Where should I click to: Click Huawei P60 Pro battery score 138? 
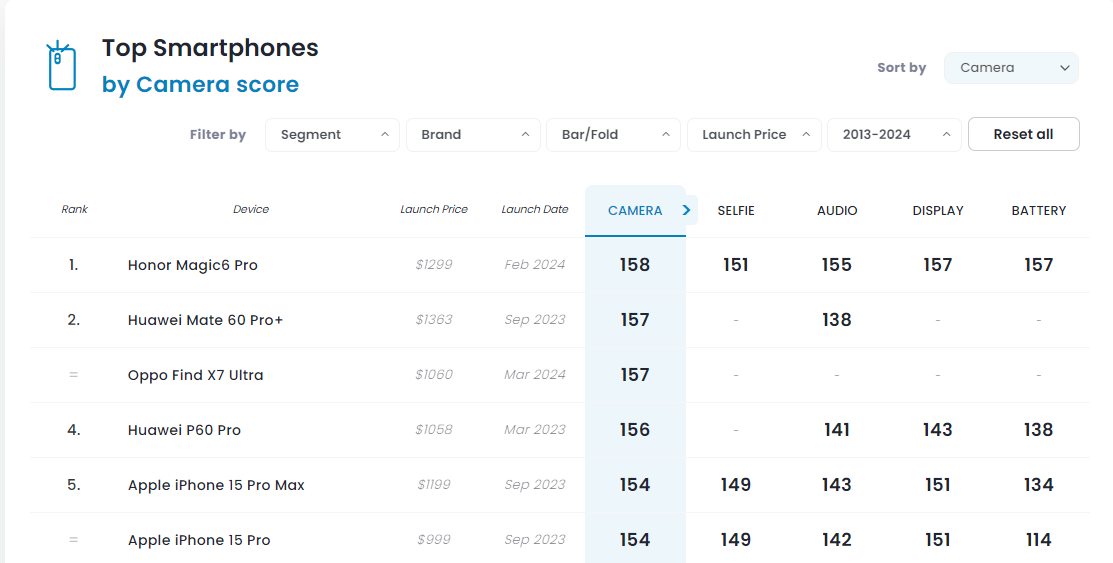tap(1038, 430)
